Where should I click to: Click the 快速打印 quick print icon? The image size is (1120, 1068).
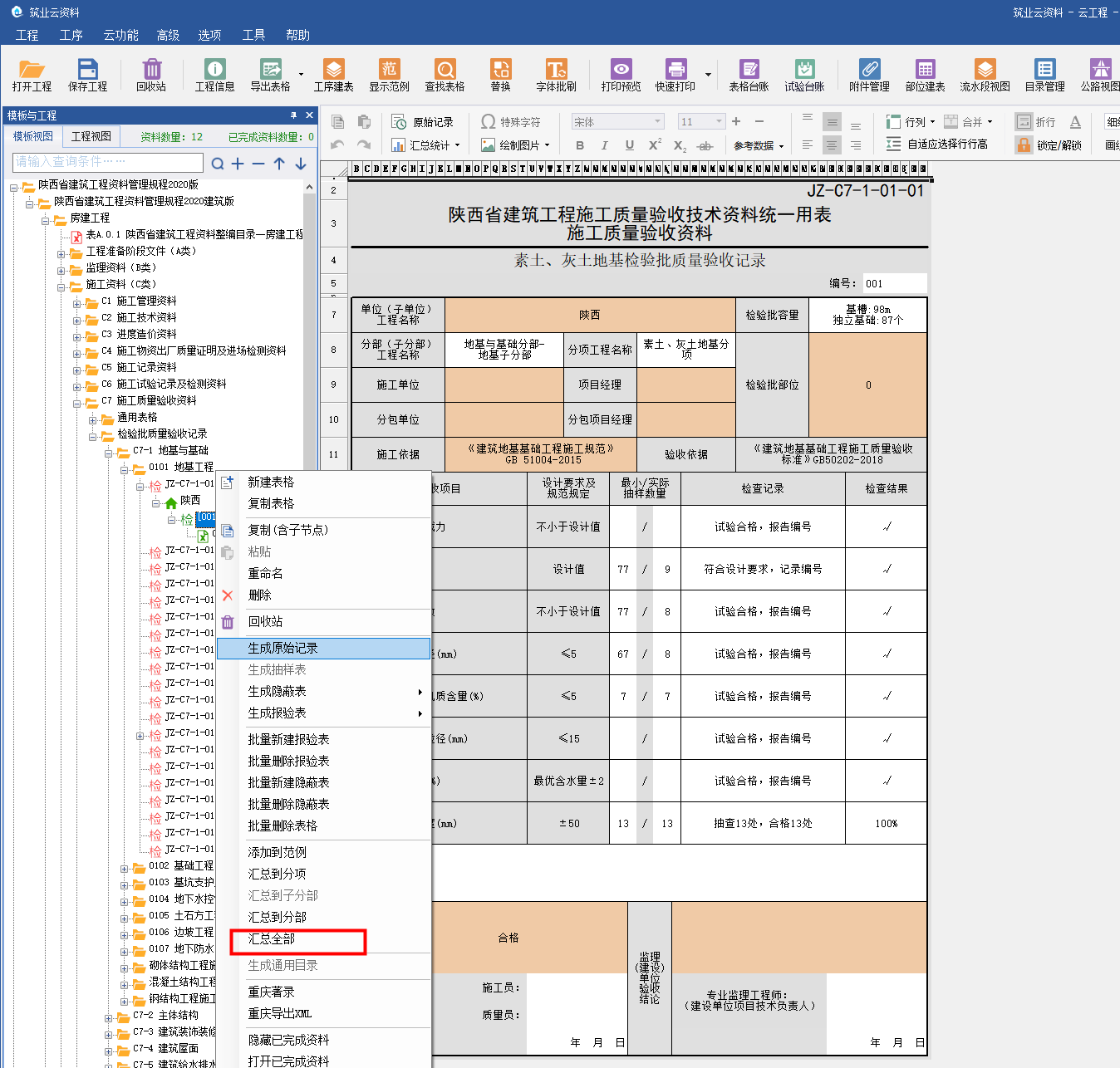point(675,75)
